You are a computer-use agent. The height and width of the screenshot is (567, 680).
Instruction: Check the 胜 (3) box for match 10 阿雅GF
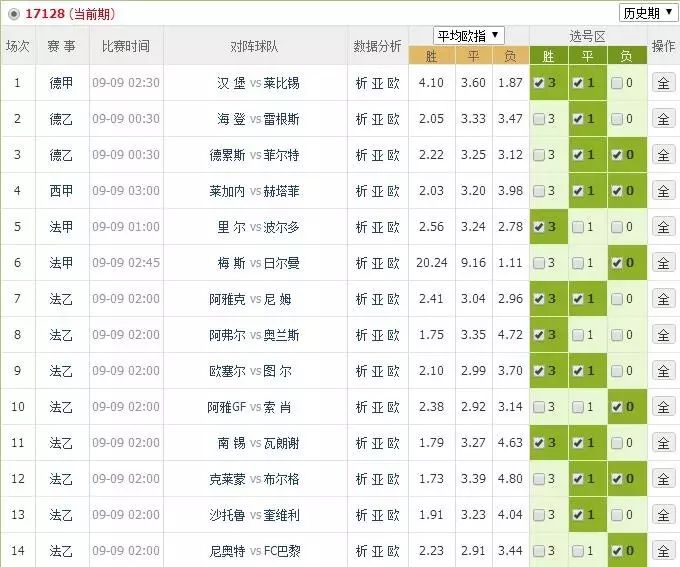tap(539, 407)
